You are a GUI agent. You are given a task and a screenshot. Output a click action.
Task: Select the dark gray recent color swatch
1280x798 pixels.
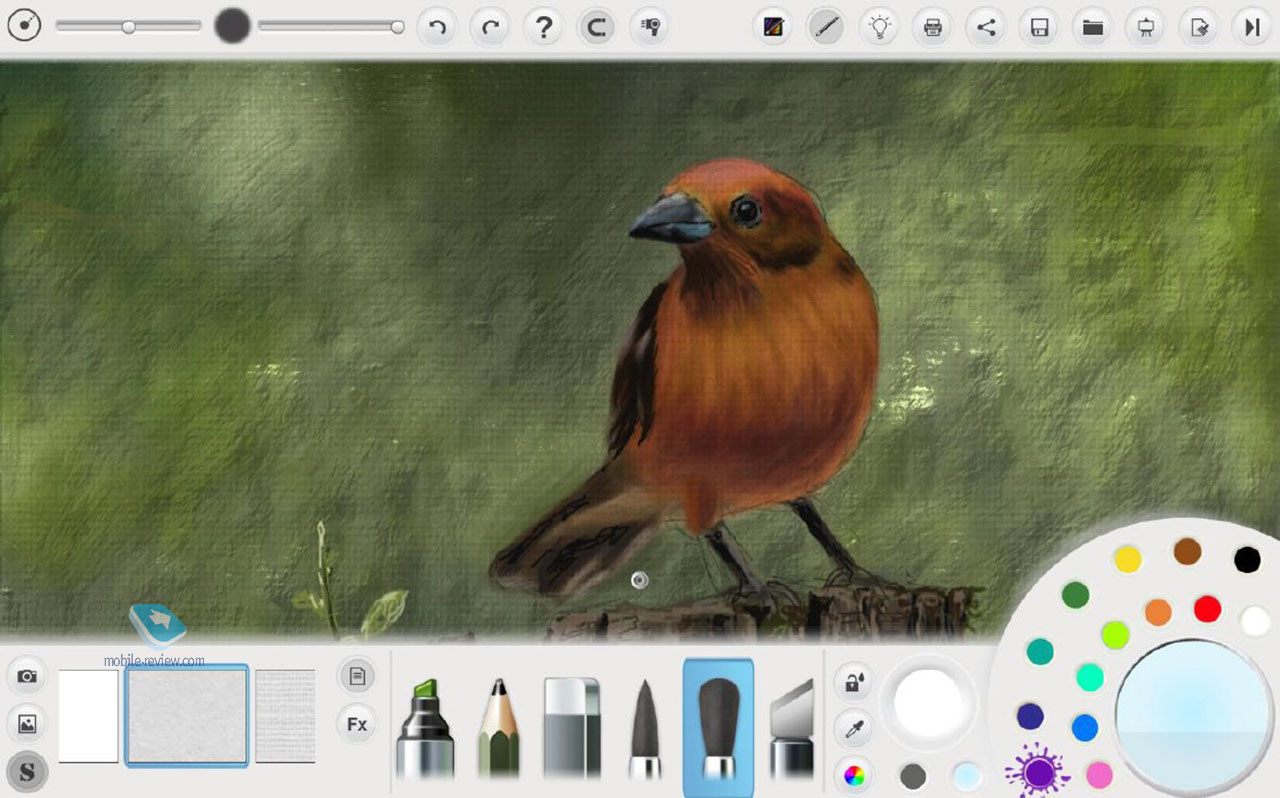click(912, 776)
